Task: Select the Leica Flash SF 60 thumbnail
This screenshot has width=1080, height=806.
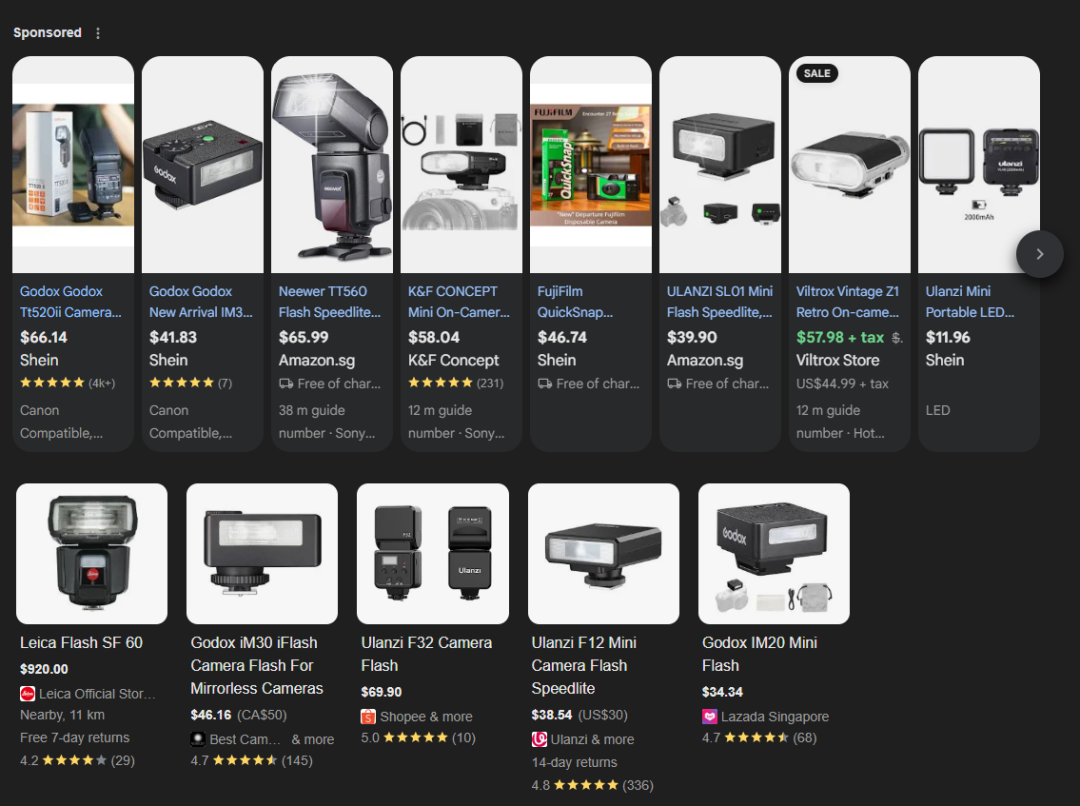Action: coord(92,554)
